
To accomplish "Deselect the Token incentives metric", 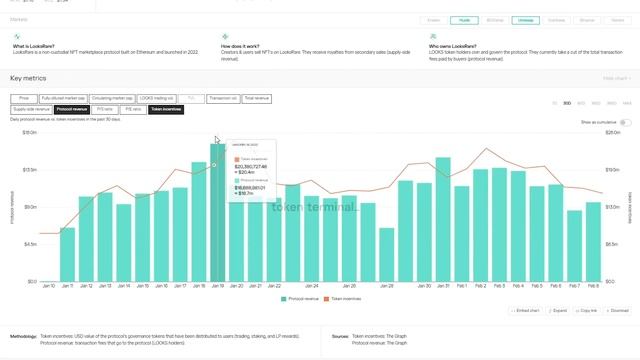I will (x=166, y=109).
